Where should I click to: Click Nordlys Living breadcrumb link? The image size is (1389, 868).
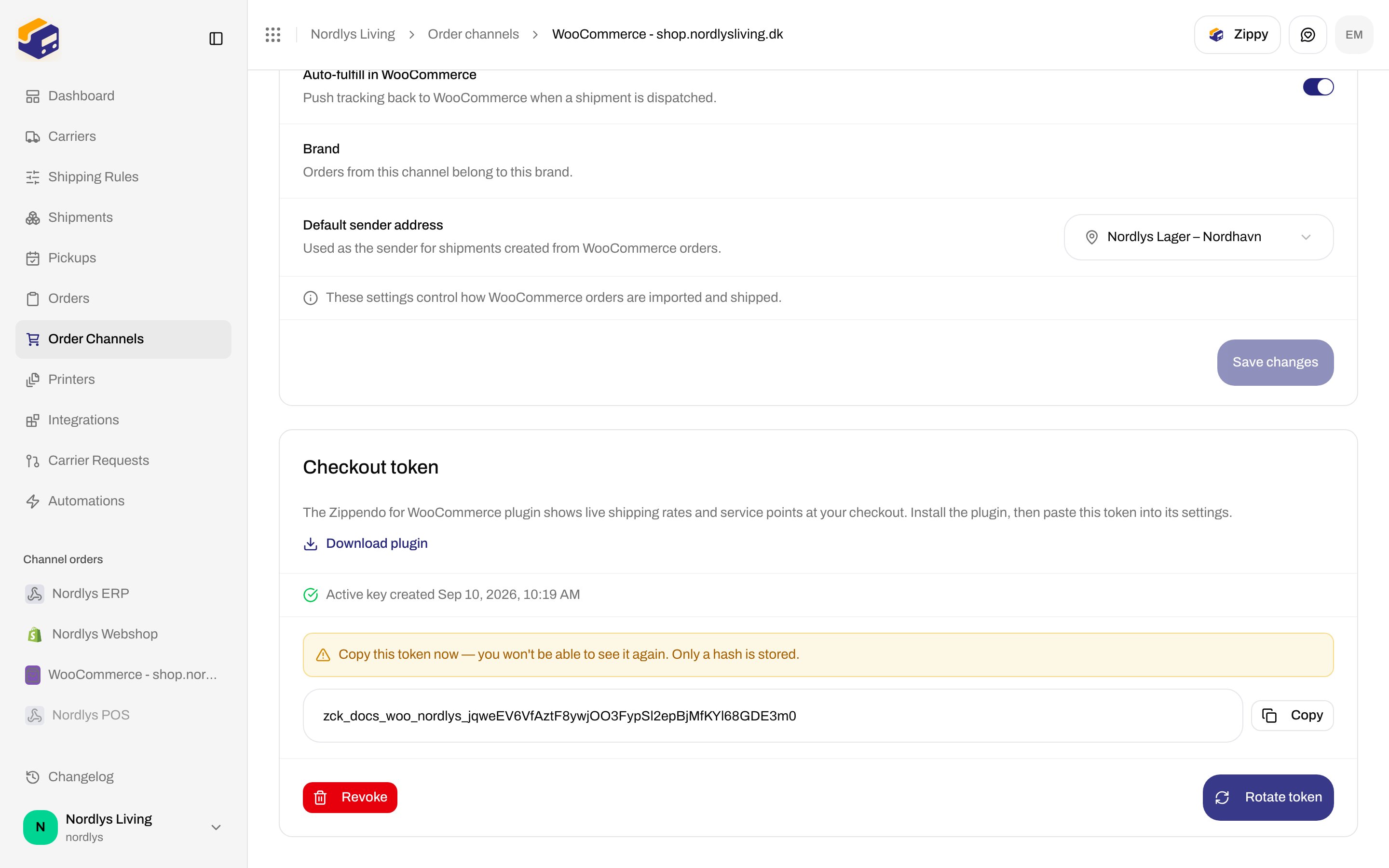coord(353,34)
